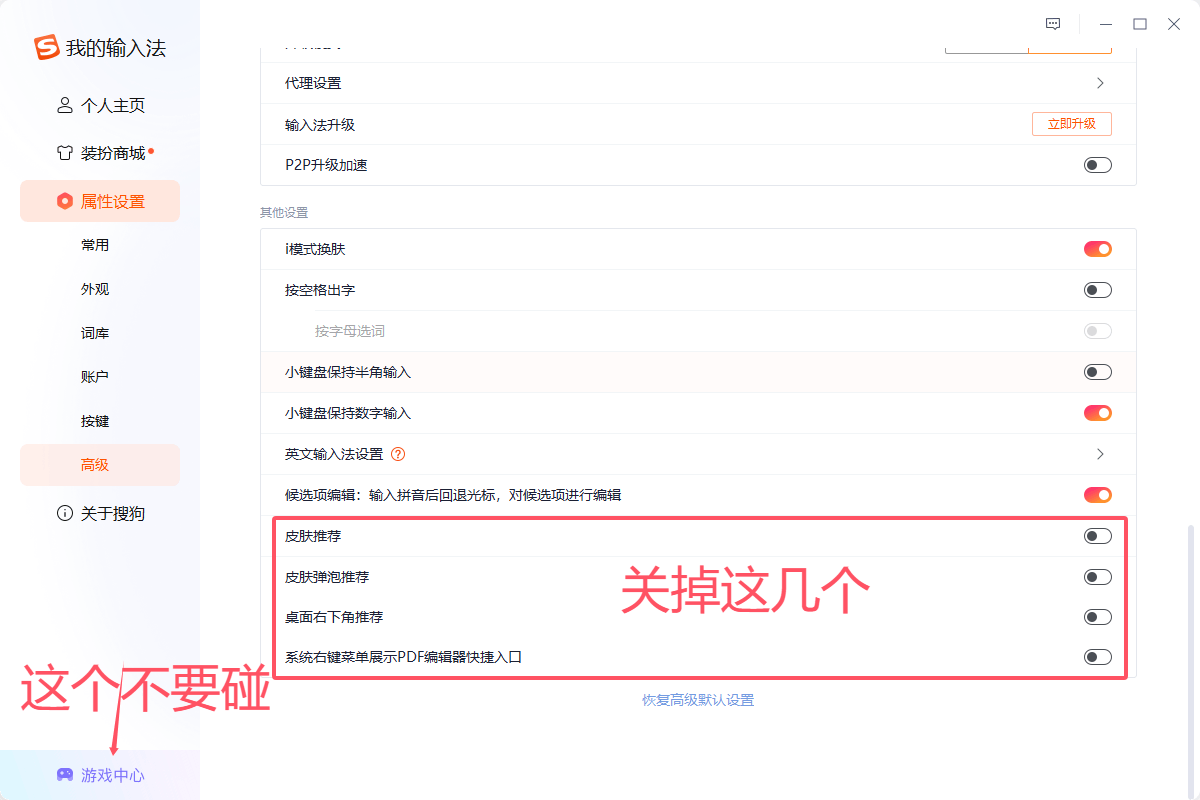Open the feedback message icon in title bar
The image size is (1200, 800).
click(x=1053, y=24)
